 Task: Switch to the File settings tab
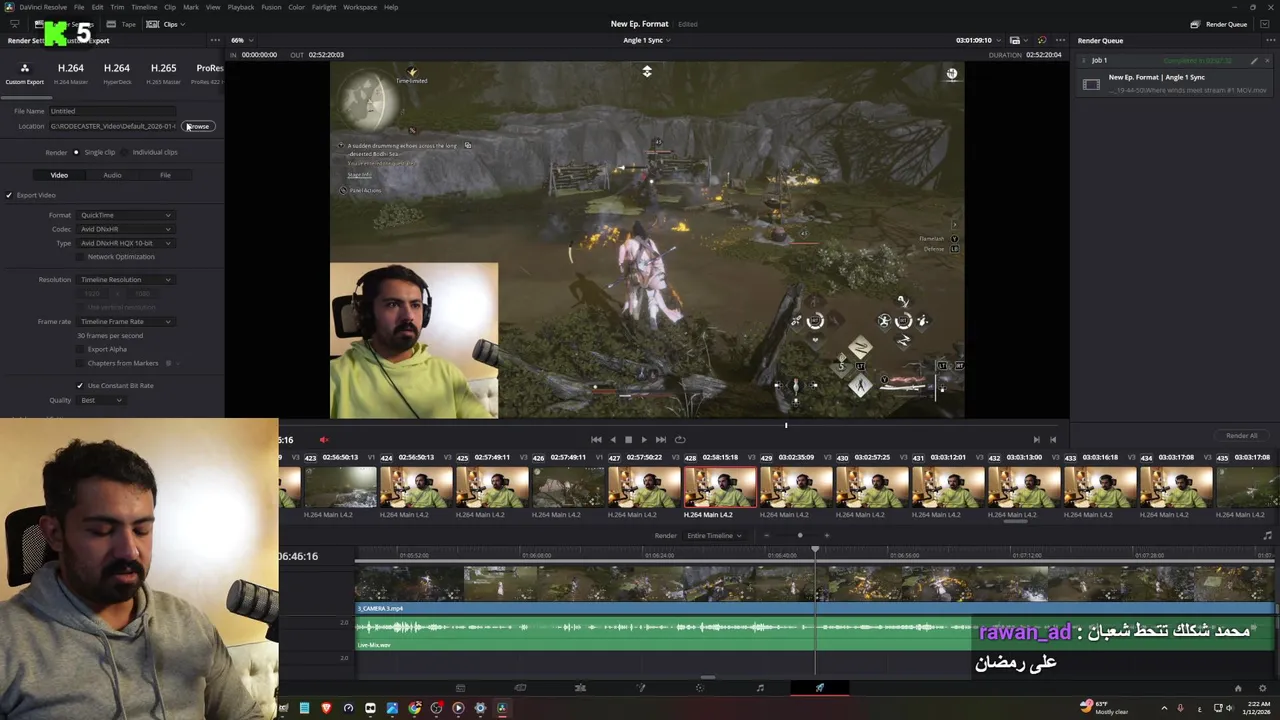coord(165,175)
